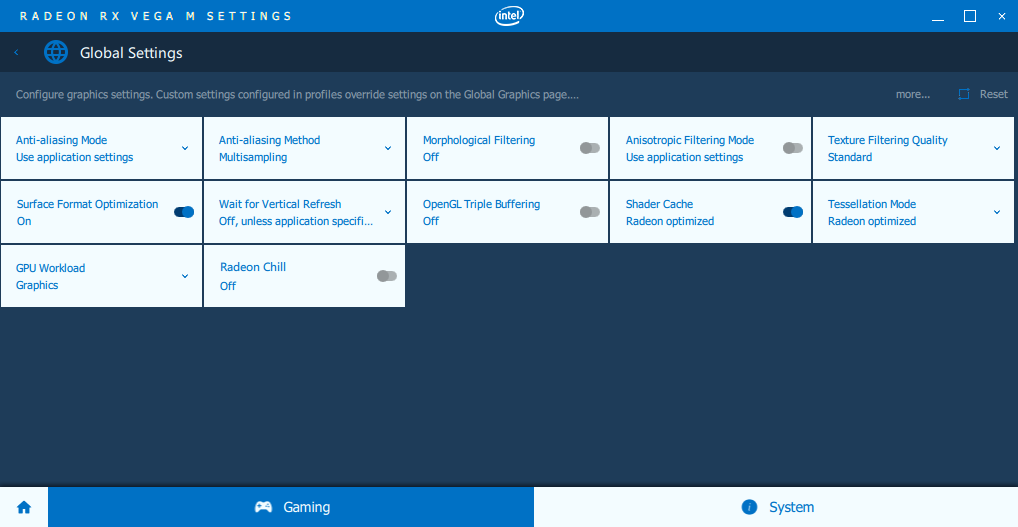
Task: Click the Reset button label
Action: click(993, 94)
